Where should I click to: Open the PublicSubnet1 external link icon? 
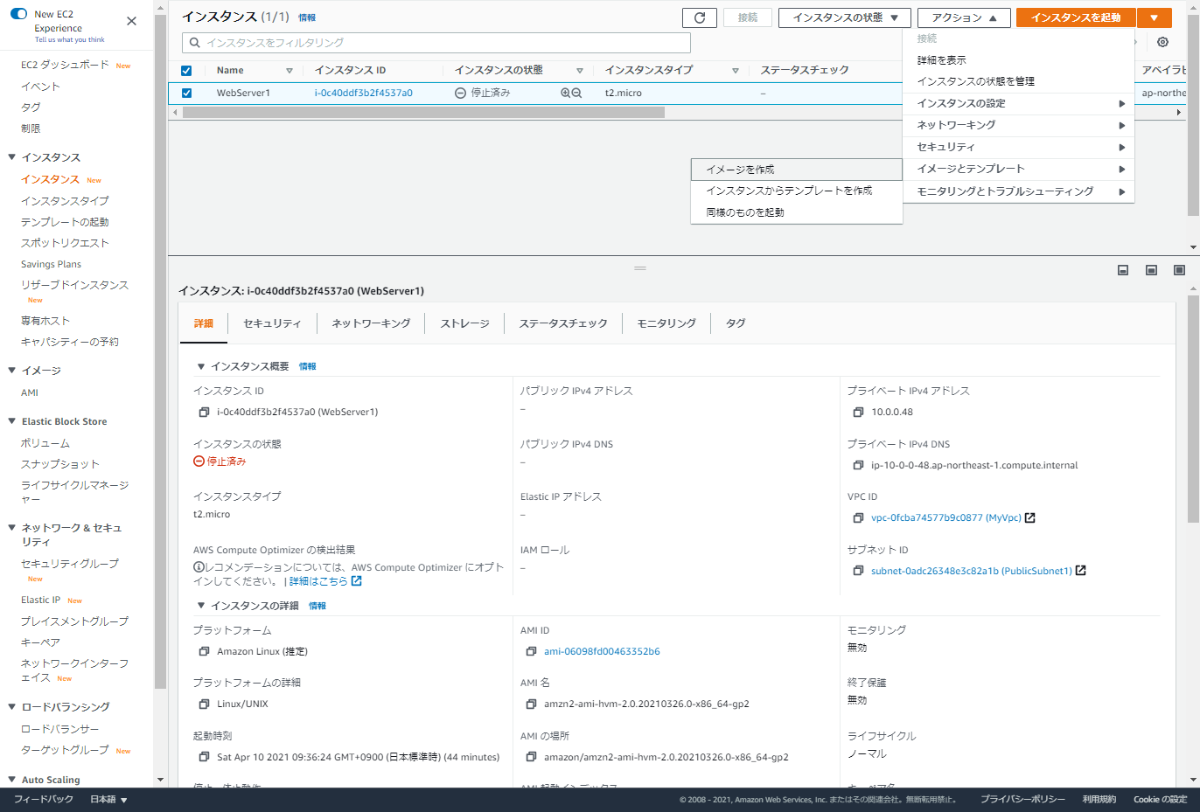click(1081, 571)
